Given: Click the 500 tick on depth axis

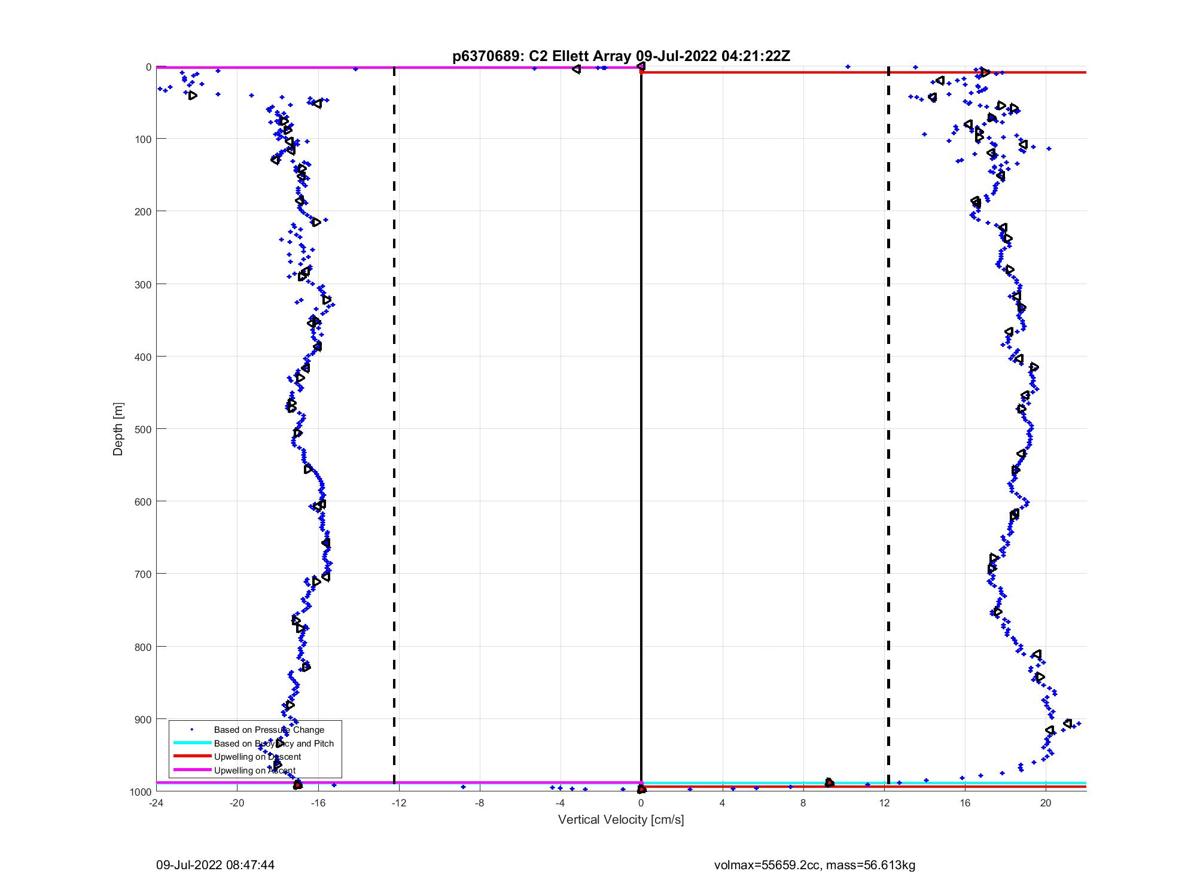Looking at the screenshot, I should [143, 429].
